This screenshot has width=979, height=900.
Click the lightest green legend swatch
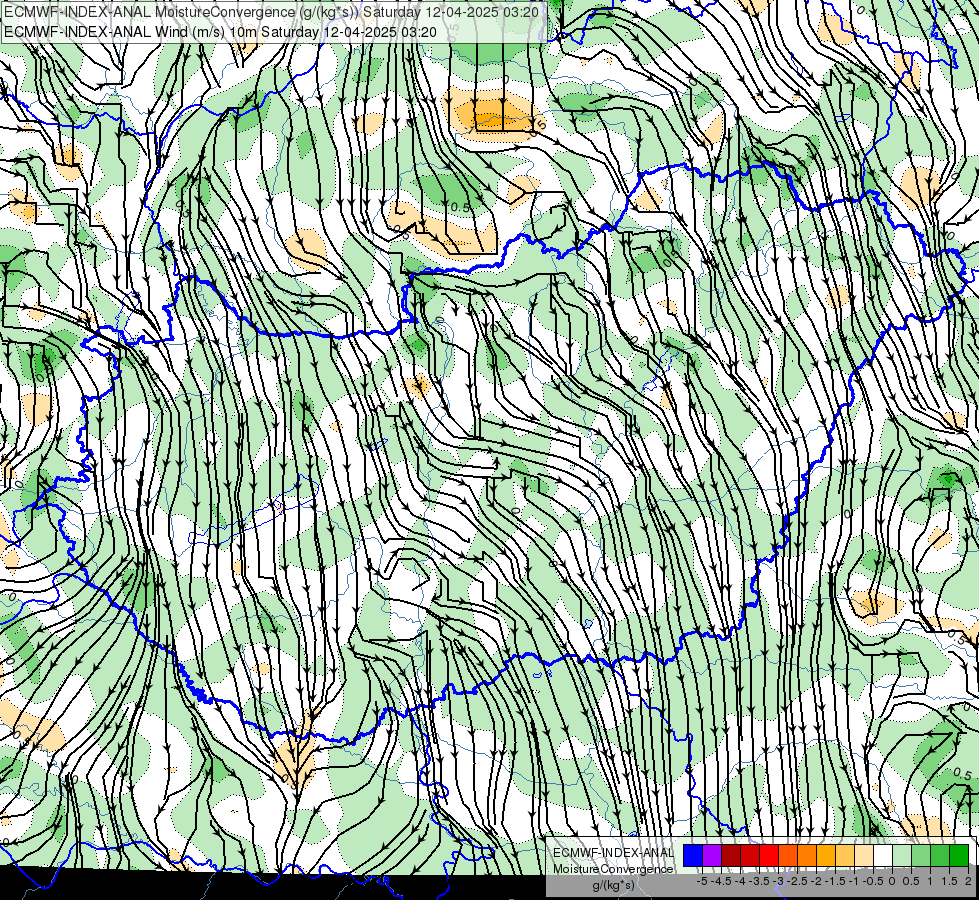[902, 855]
